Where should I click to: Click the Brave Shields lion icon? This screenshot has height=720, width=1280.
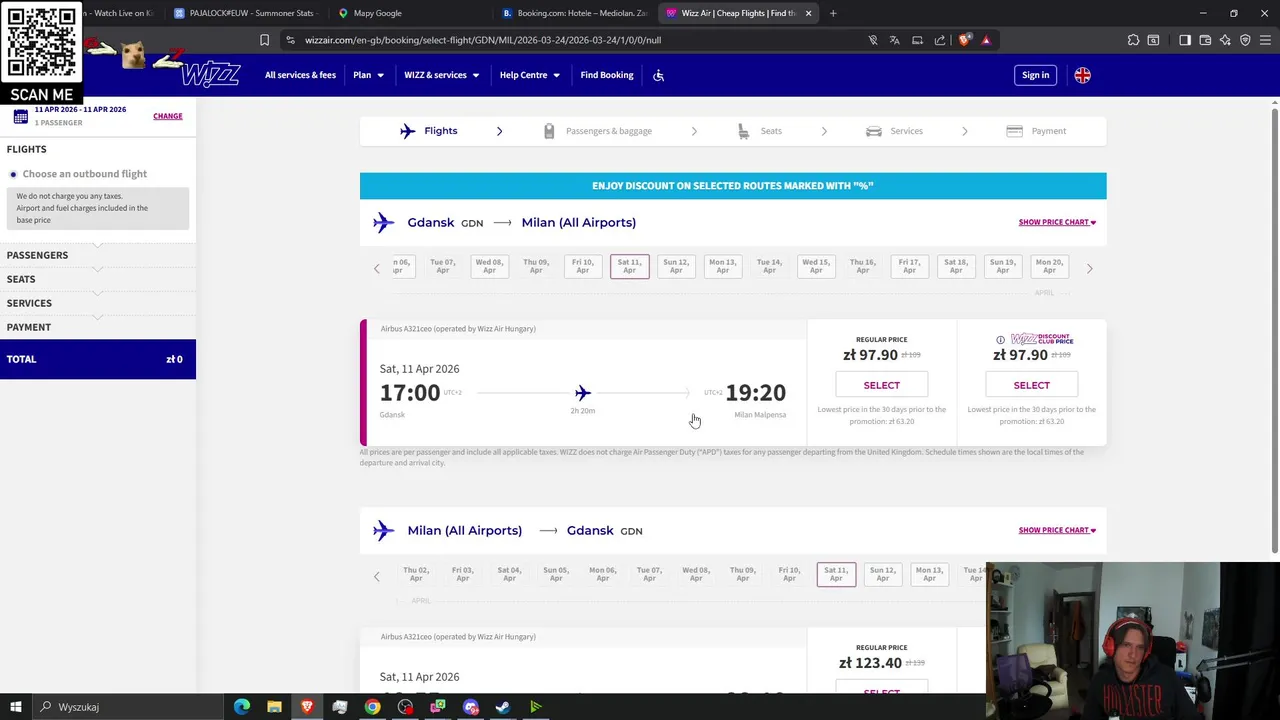click(964, 40)
